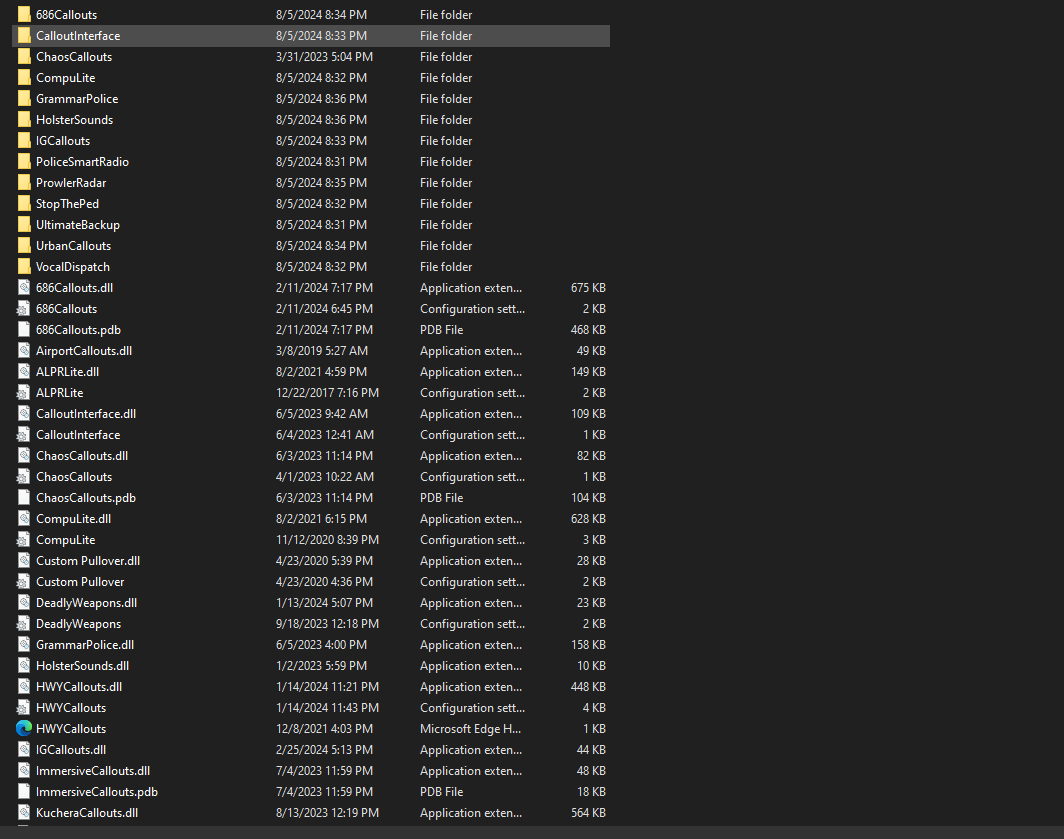Click the StopThePed folder icon
Screen dimensions: 1064x839
[x=24, y=204]
